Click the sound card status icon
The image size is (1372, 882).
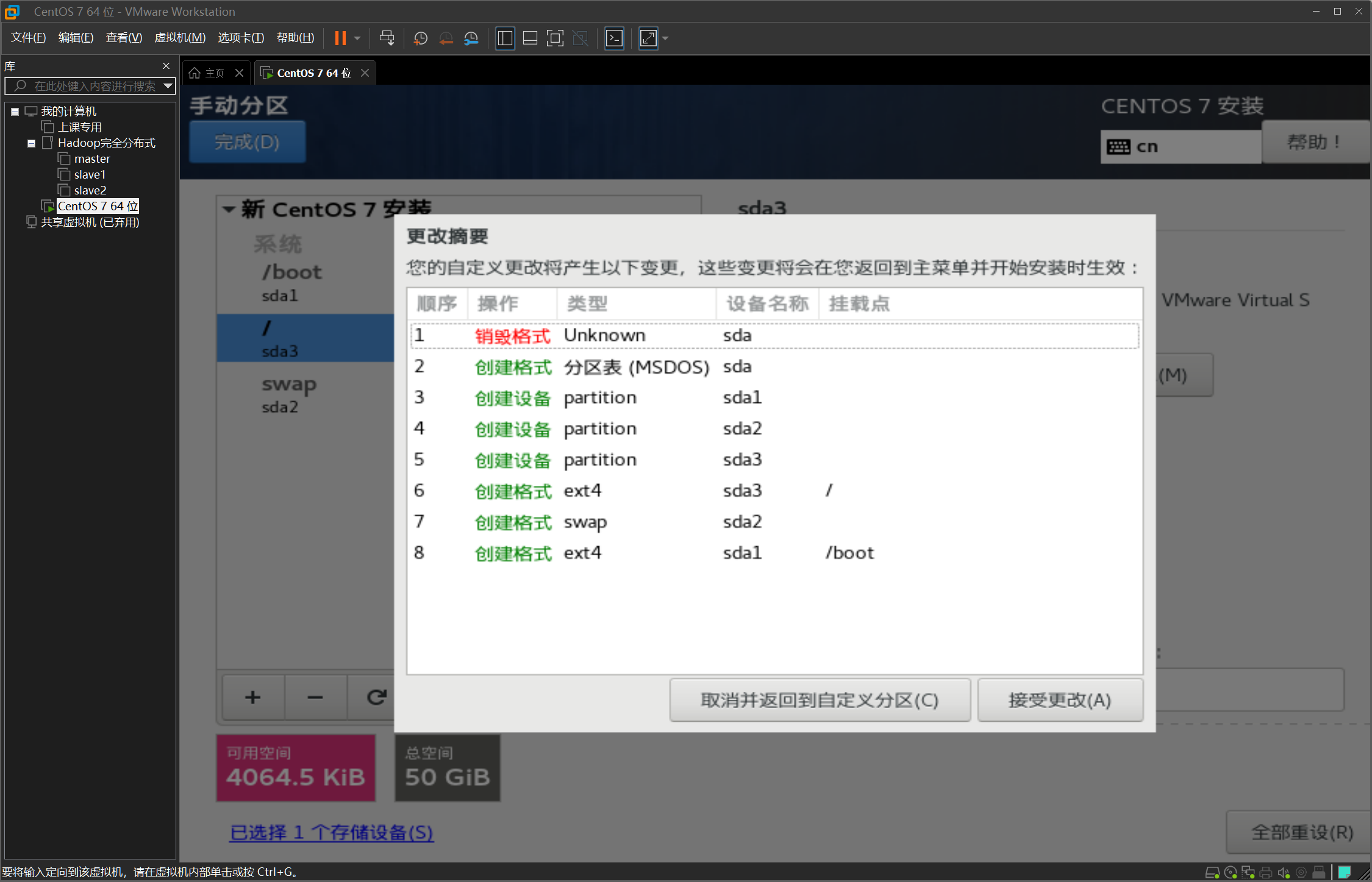[1284, 873]
